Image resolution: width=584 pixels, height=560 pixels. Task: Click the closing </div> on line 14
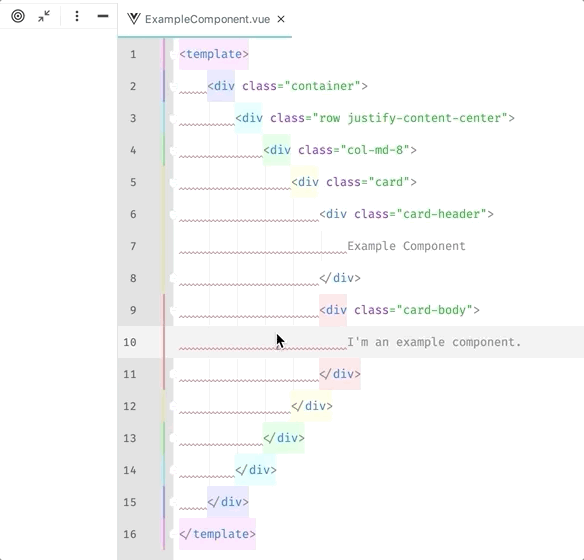pyautogui.click(x=256, y=470)
